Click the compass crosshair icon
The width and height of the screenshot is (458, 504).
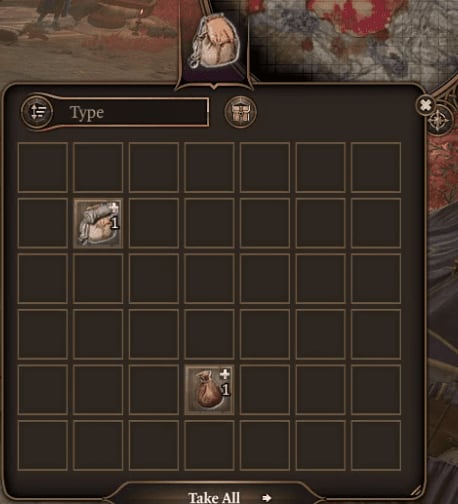439,120
